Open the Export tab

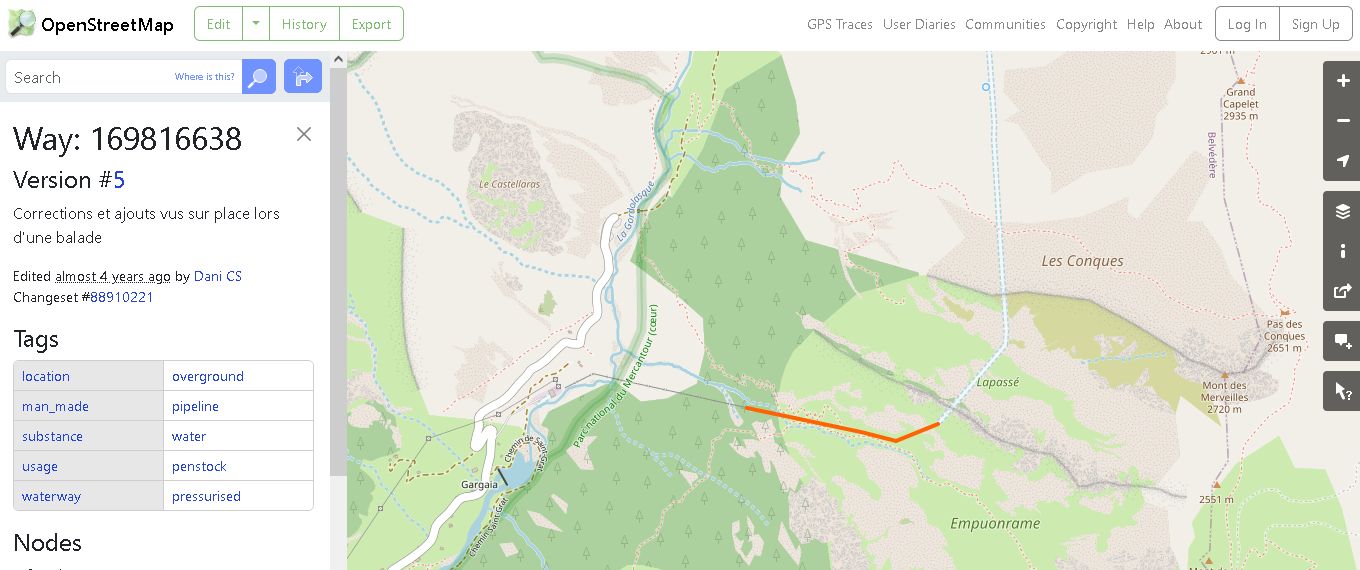pyautogui.click(x=371, y=24)
